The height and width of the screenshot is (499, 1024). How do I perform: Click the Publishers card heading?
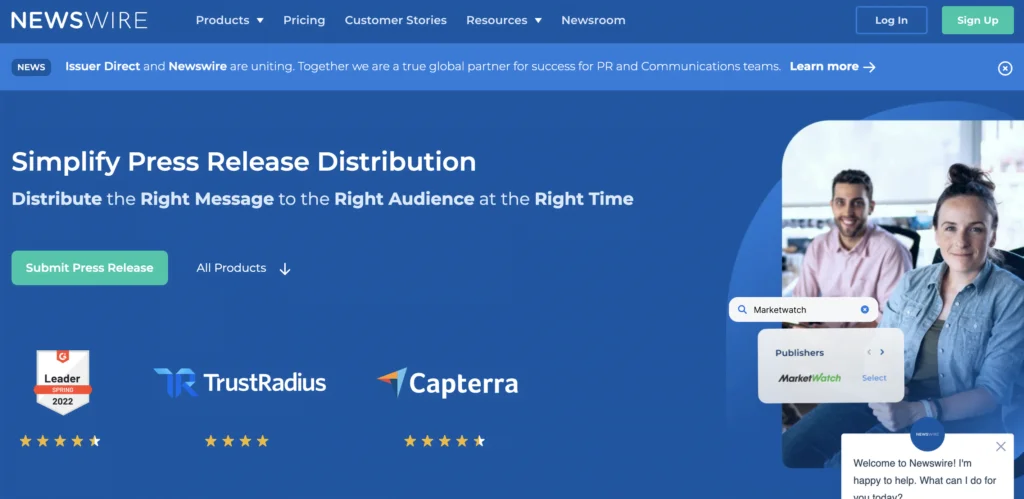pos(799,353)
